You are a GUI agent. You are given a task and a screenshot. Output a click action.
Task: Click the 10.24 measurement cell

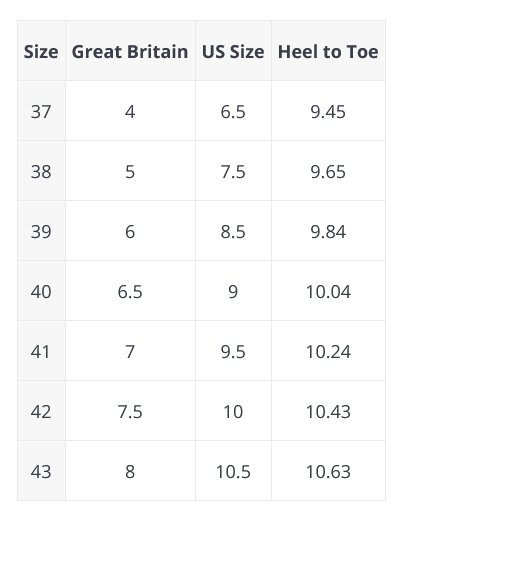328,351
